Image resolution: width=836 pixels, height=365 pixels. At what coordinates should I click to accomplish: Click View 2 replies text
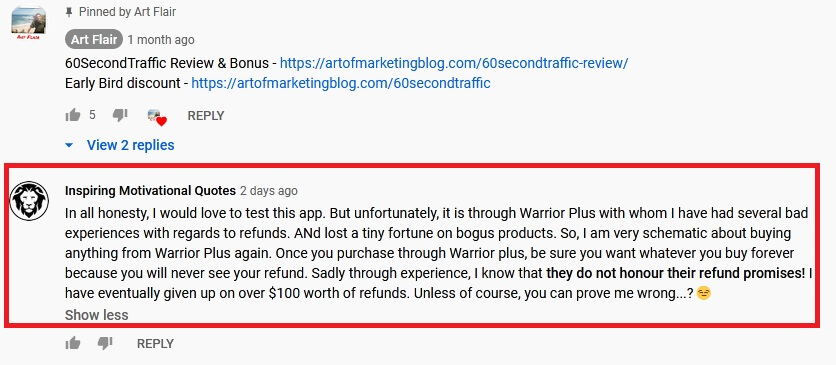coord(131,145)
